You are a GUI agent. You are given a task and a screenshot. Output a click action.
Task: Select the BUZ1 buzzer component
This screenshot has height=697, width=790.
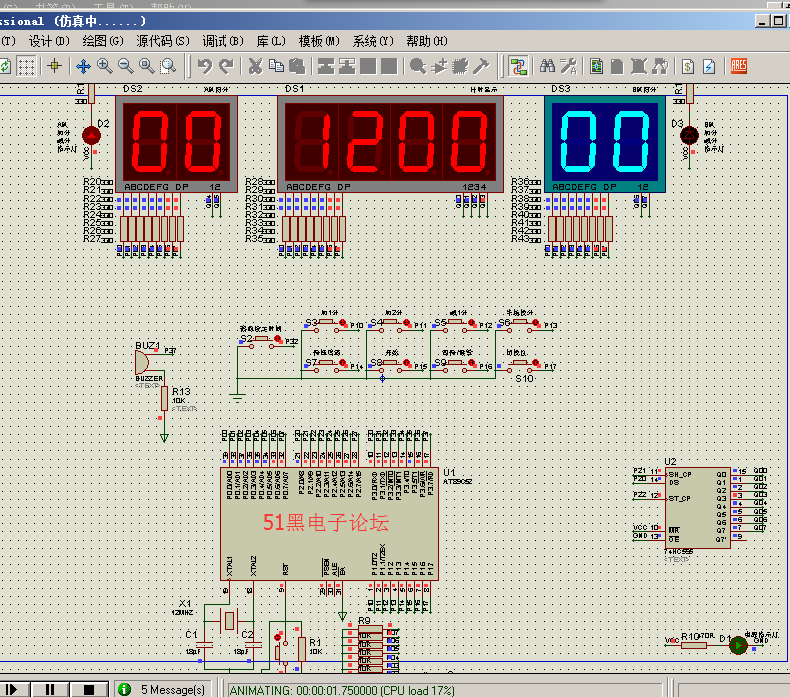(143, 362)
